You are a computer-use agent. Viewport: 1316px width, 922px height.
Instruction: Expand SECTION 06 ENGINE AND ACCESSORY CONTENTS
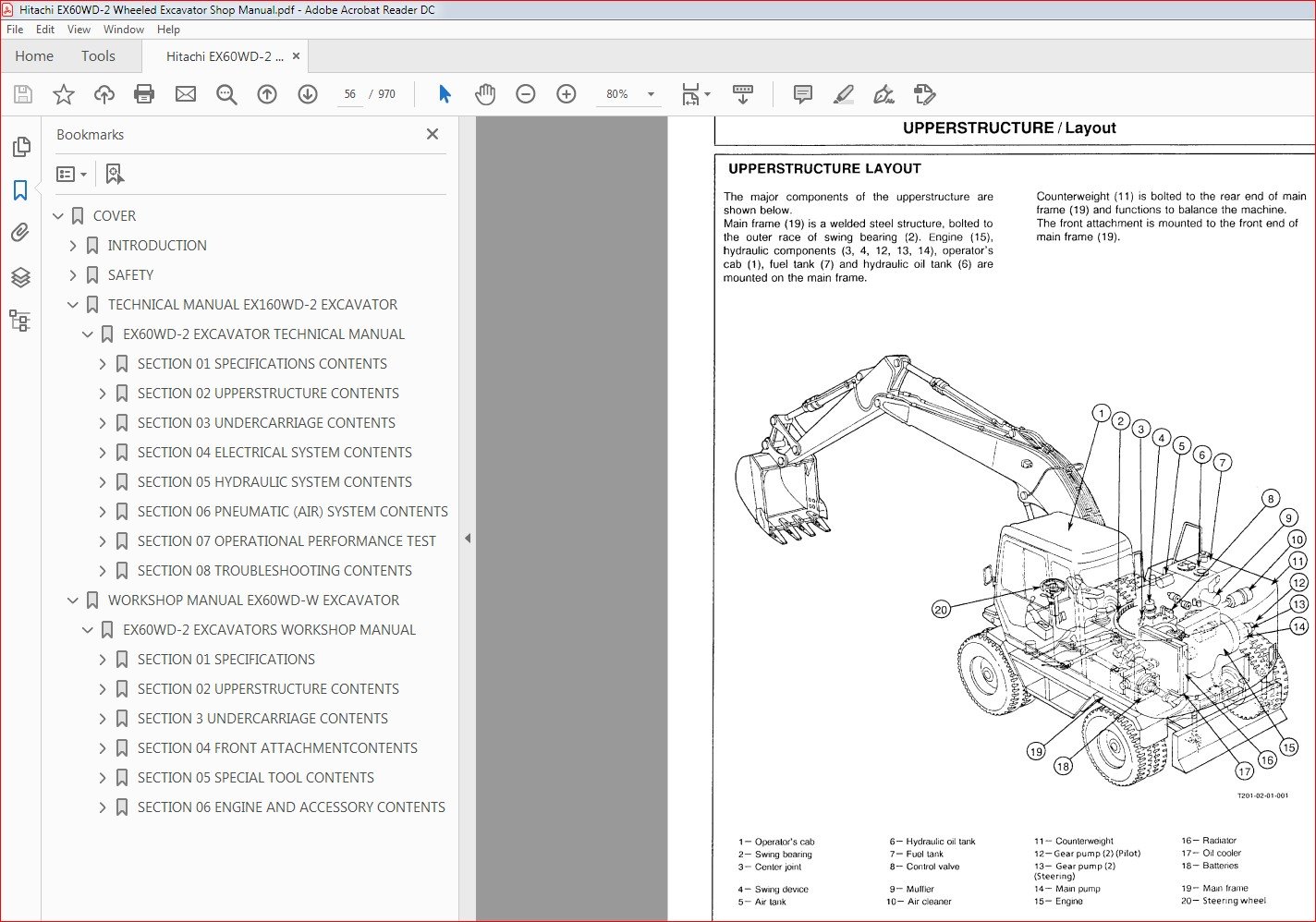[x=103, y=807]
